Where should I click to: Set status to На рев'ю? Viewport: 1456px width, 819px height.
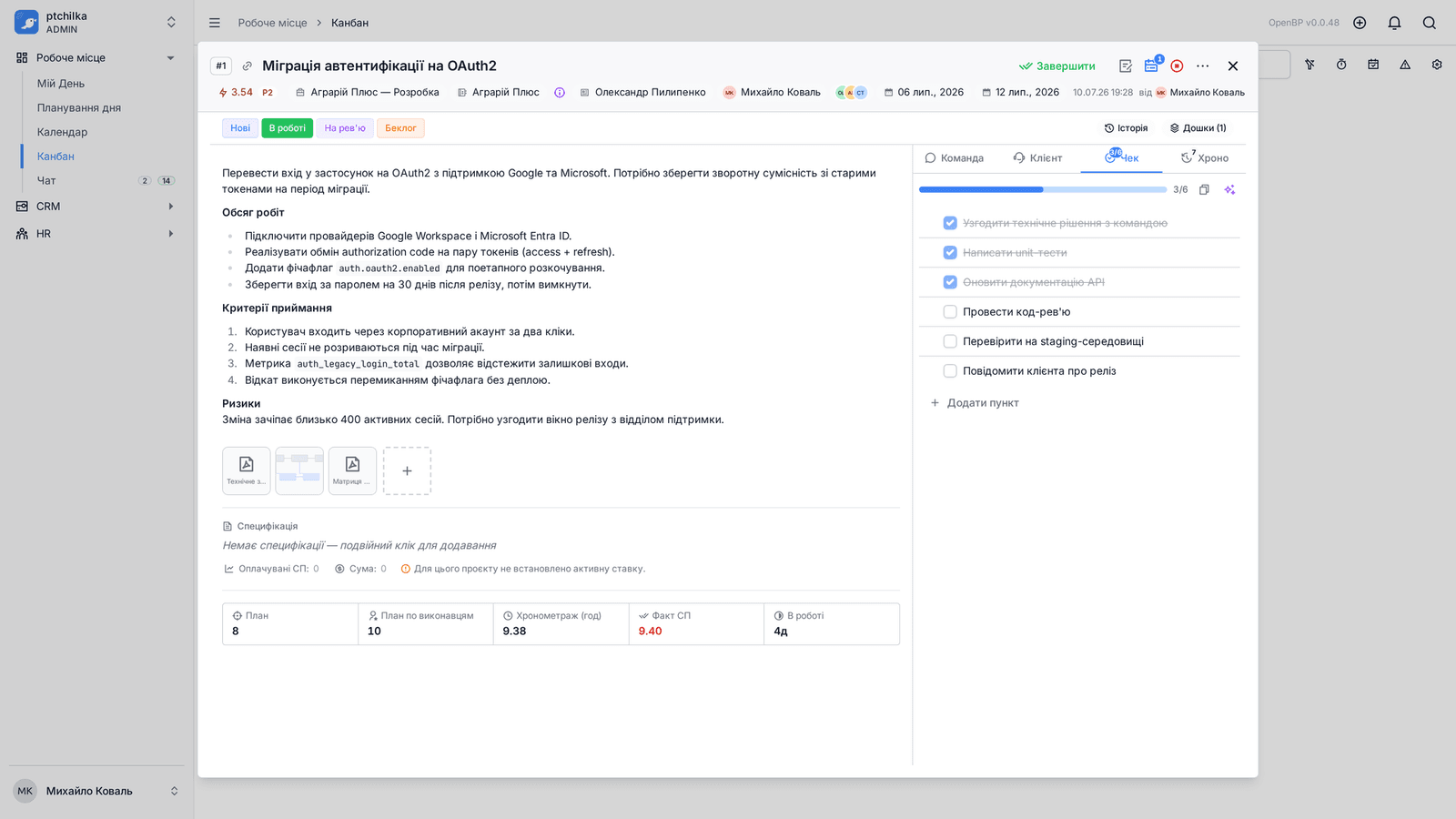coord(345,128)
